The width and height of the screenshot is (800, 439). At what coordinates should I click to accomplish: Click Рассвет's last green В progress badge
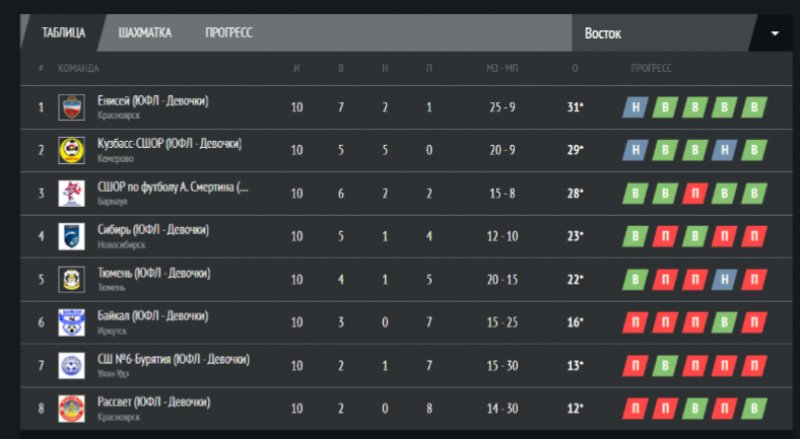754,408
